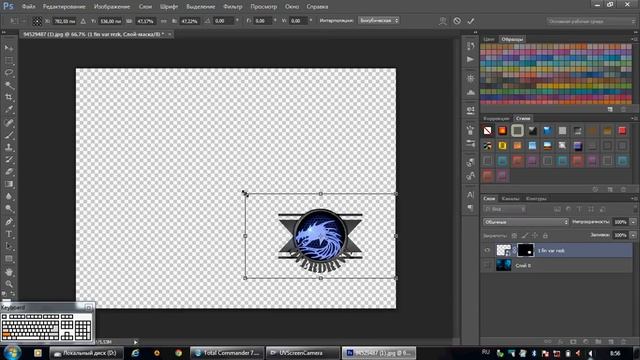Select the Move tool
Image resolution: width=640 pixels, height=360 pixels.
coord(9,48)
